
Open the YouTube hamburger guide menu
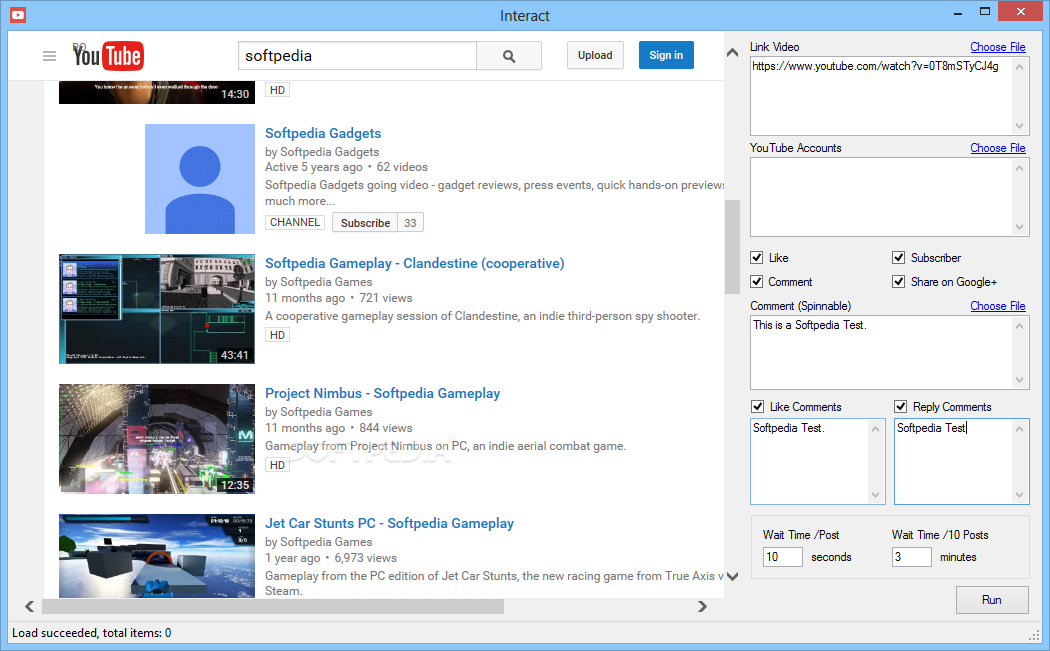pyautogui.click(x=50, y=56)
